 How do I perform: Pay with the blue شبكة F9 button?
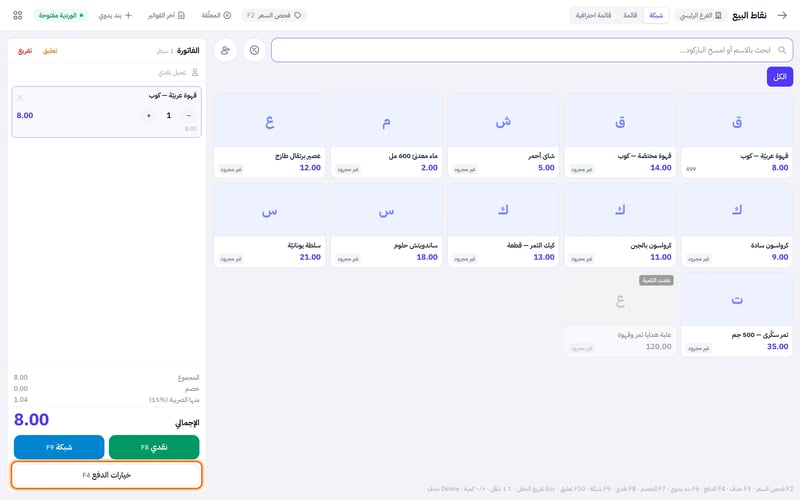59,447
